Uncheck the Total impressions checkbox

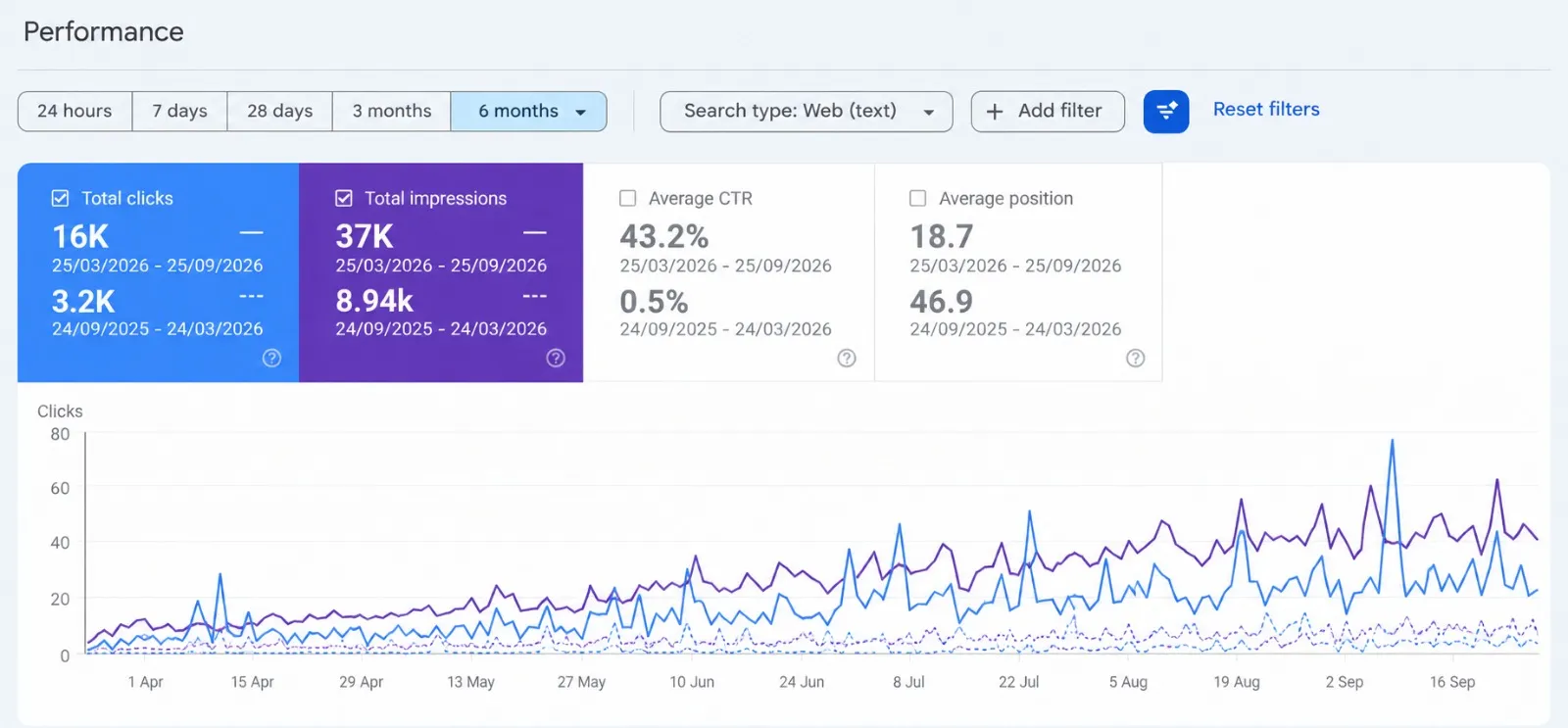pyautogui.click(x=344, y=199)
